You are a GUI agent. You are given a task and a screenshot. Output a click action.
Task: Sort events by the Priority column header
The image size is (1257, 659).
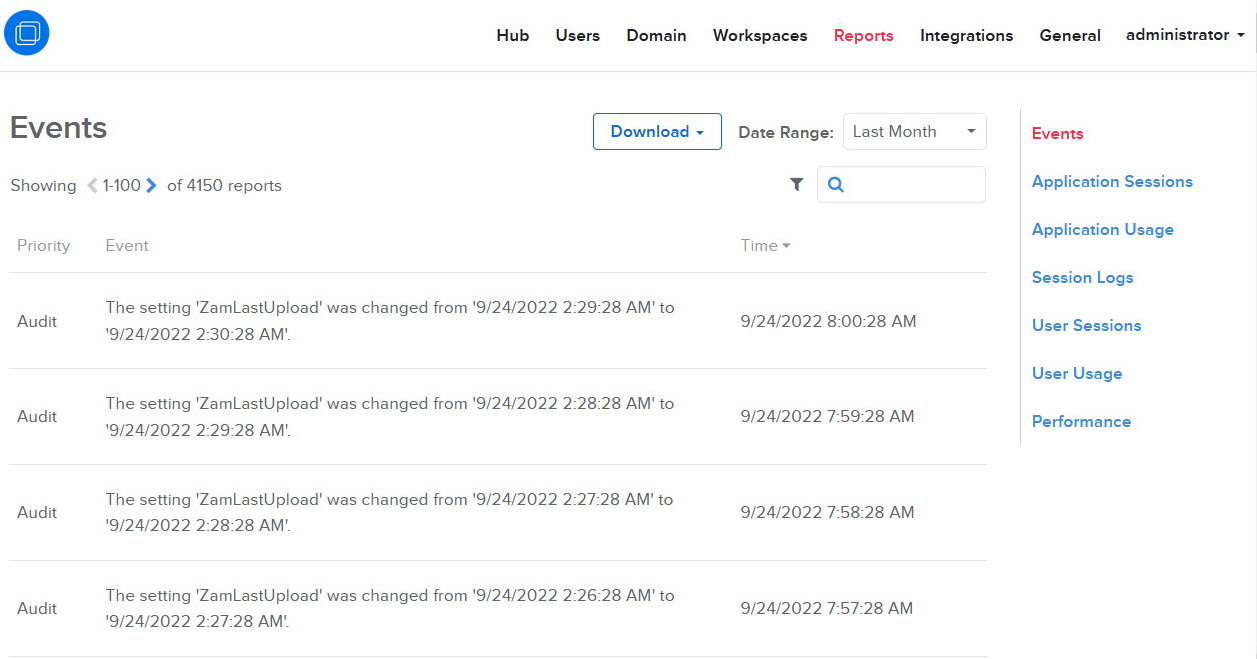pos(43,246)
